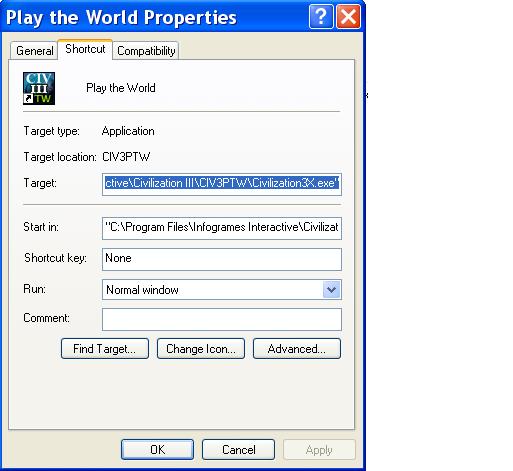The height and width of the screenshot is (471, 513).
Task: Click the Shortcut key label
Action: click(x=55, y=258)
